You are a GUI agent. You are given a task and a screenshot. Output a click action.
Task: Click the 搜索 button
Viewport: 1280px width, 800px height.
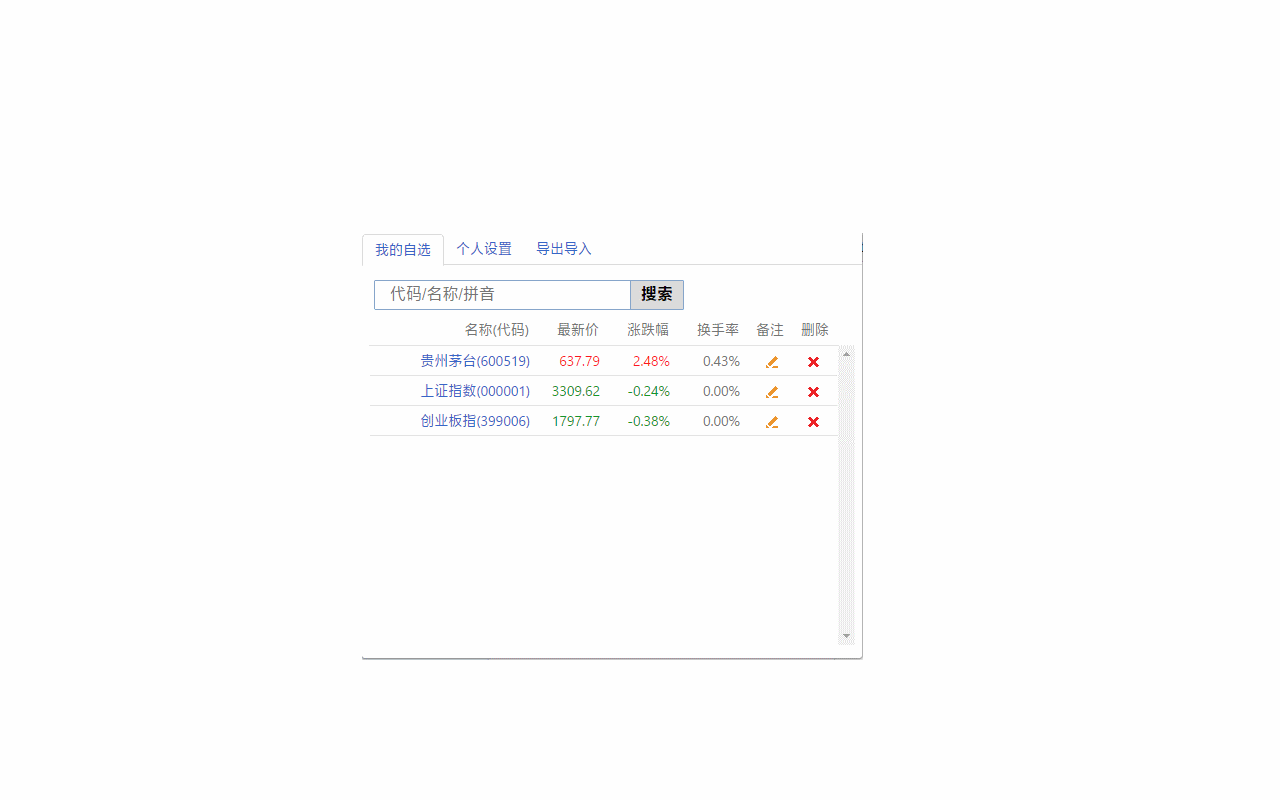coord(657,295)
